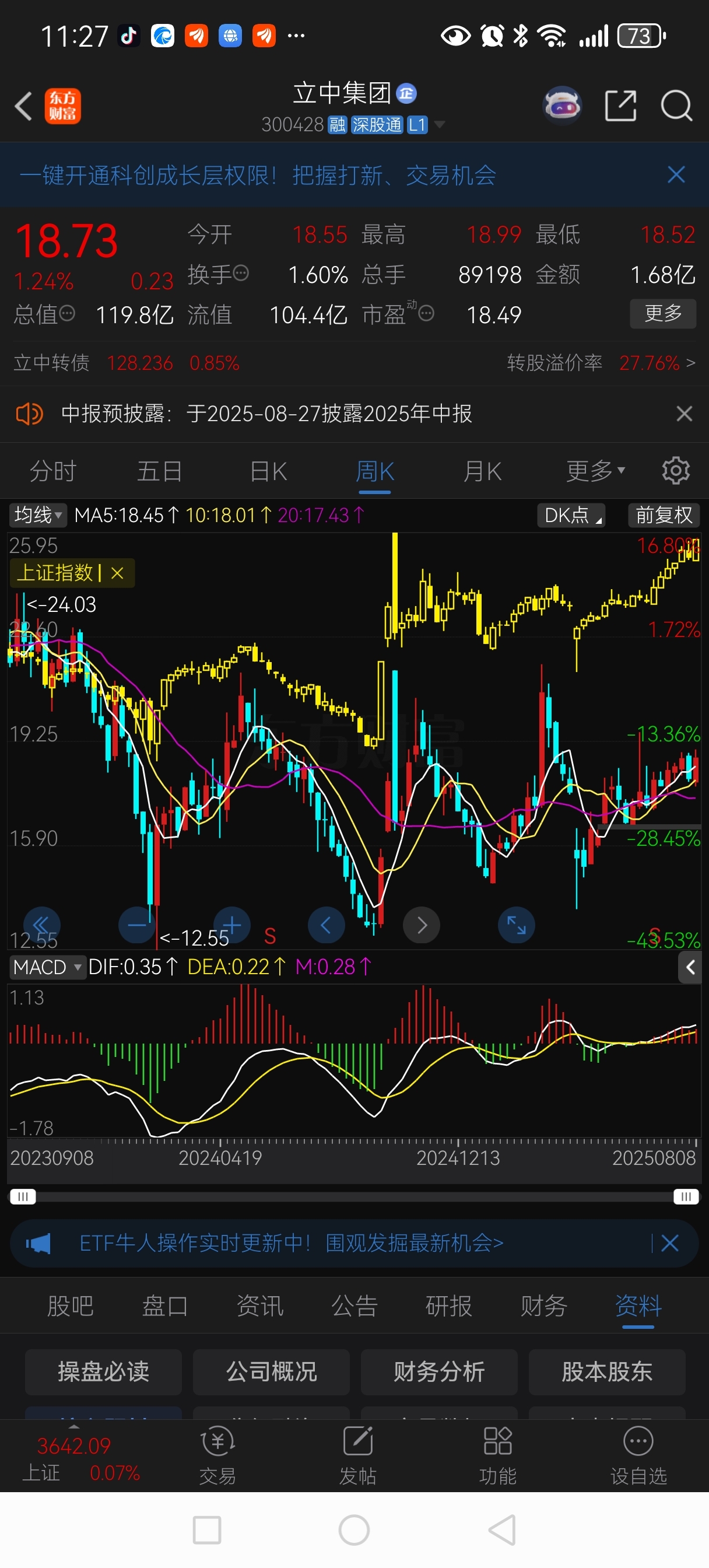Grab the right timeline range handle
The height and width of the screenshot is (1568, 709).
click(686, 1196)
